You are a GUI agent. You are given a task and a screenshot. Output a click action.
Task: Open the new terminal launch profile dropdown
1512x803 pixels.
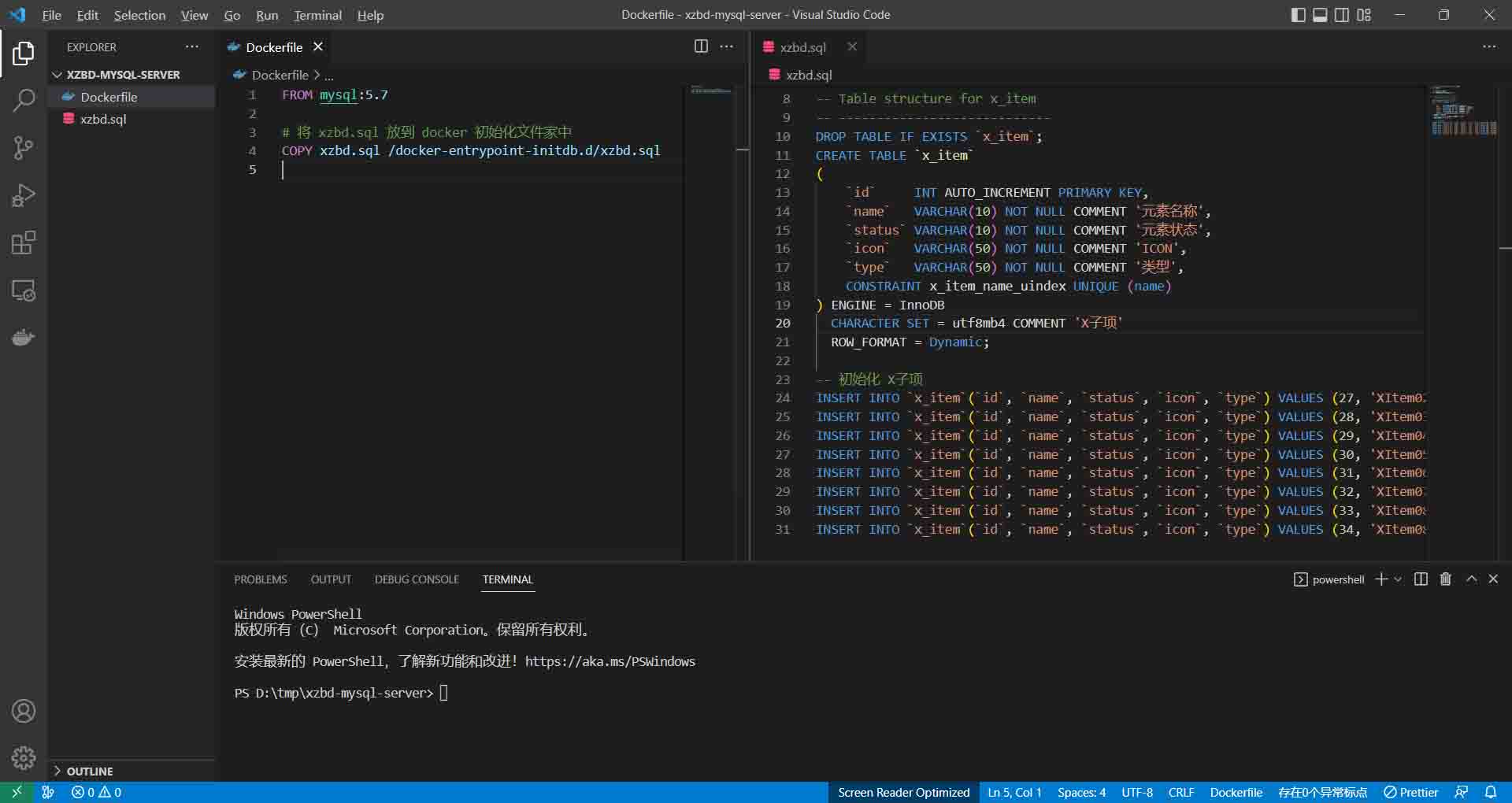click(x=1398, y=579)
